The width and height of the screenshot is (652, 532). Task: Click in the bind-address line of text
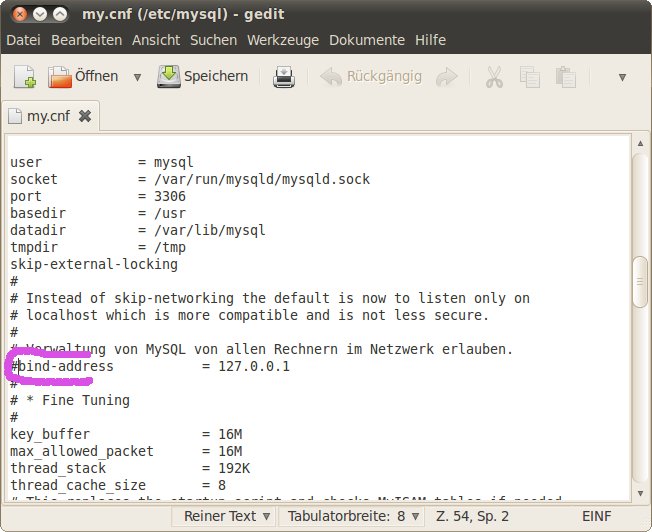coord(150,367)
